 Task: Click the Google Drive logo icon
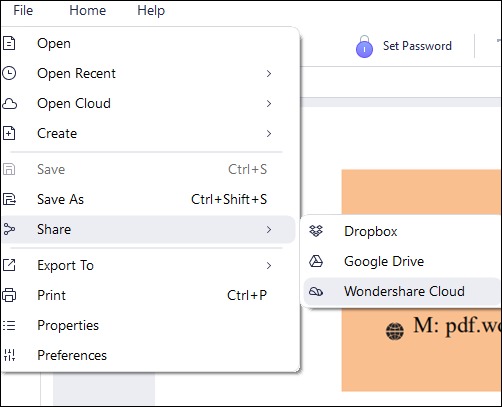coord(316,261)
